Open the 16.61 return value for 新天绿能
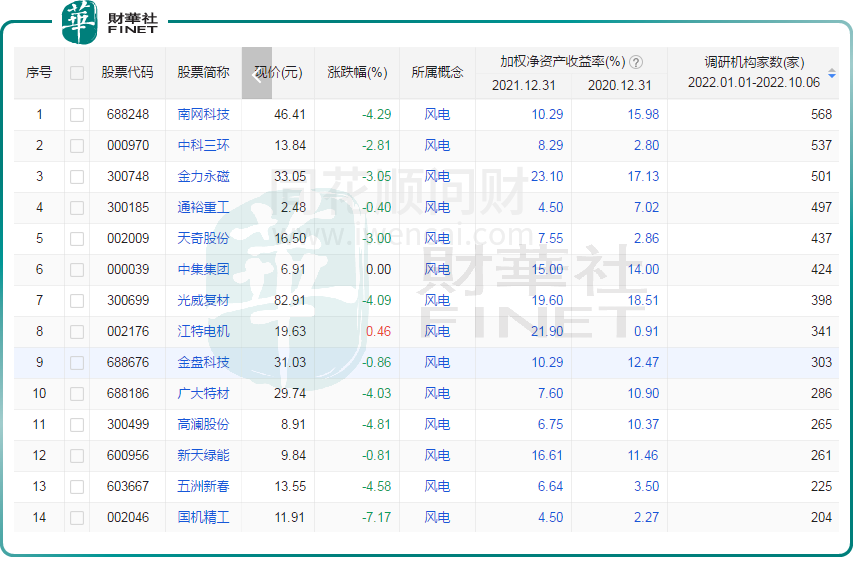The image size is (853, 577). click(547, 455)
